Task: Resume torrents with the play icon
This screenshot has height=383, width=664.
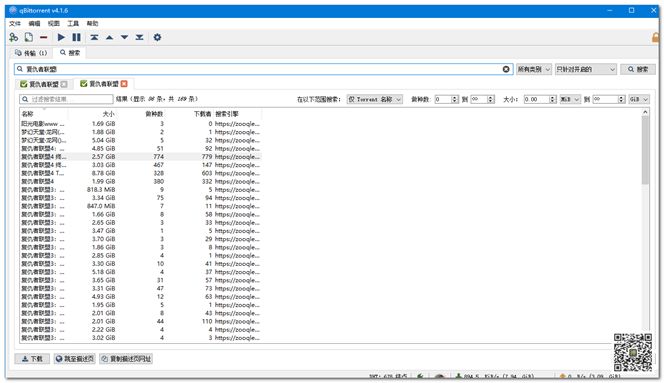Action: [x=61, y=38]
